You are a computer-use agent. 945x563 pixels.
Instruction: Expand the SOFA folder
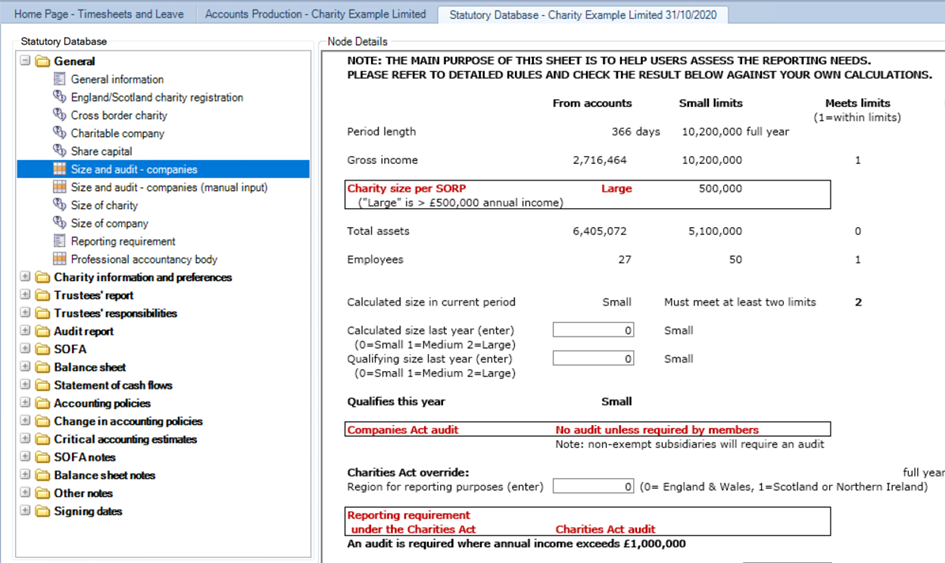(x=25, y=348)
